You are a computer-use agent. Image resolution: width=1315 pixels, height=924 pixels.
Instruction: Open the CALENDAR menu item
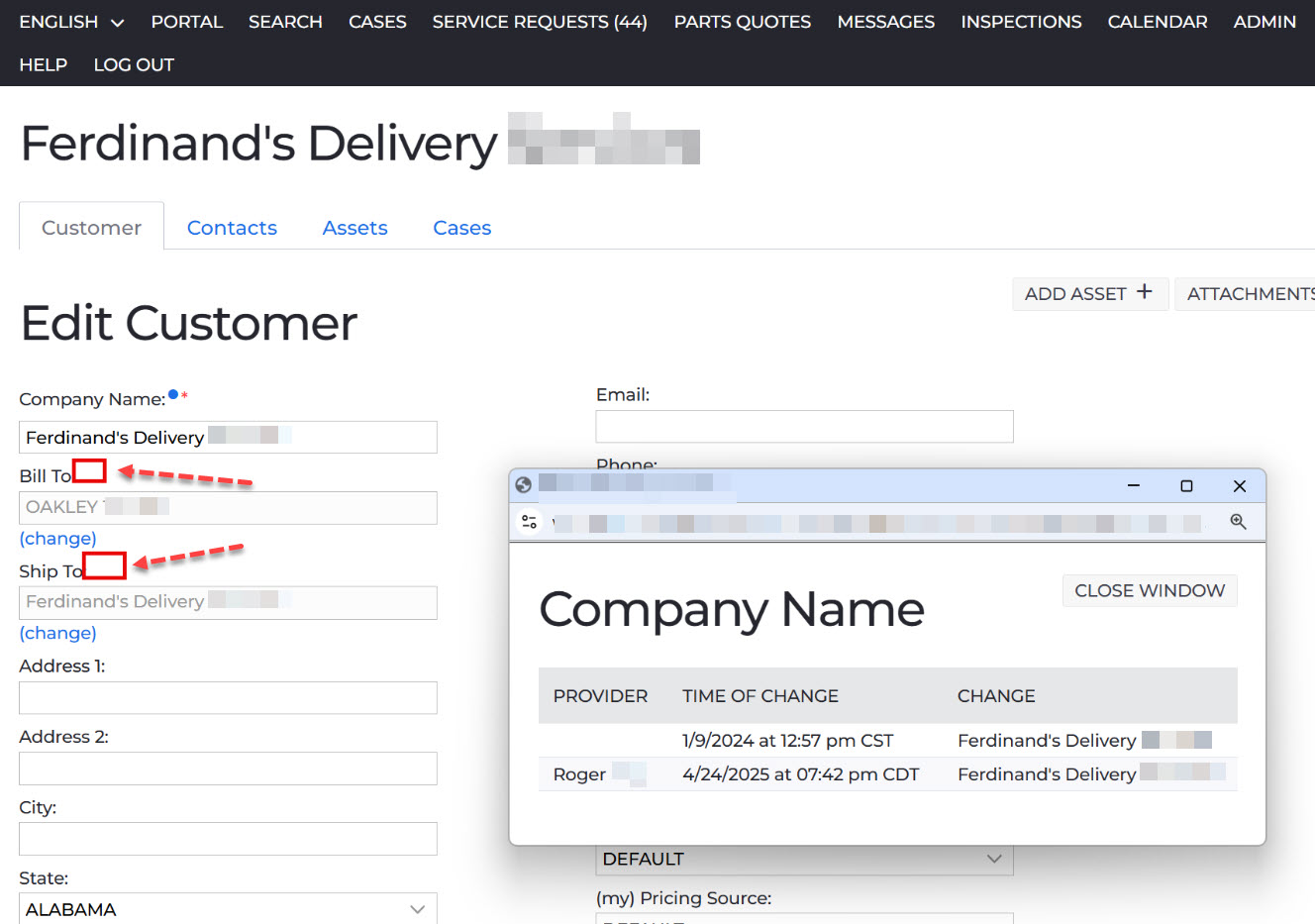(1157, 21)
